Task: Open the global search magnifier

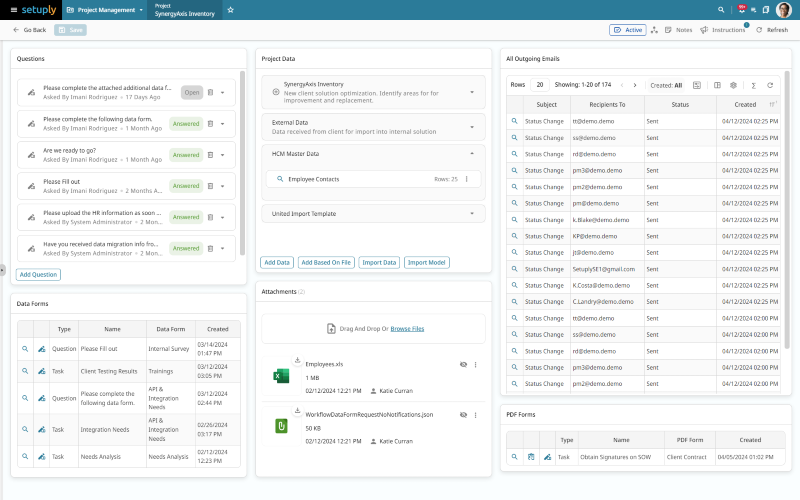Action: tap(721, 10)
